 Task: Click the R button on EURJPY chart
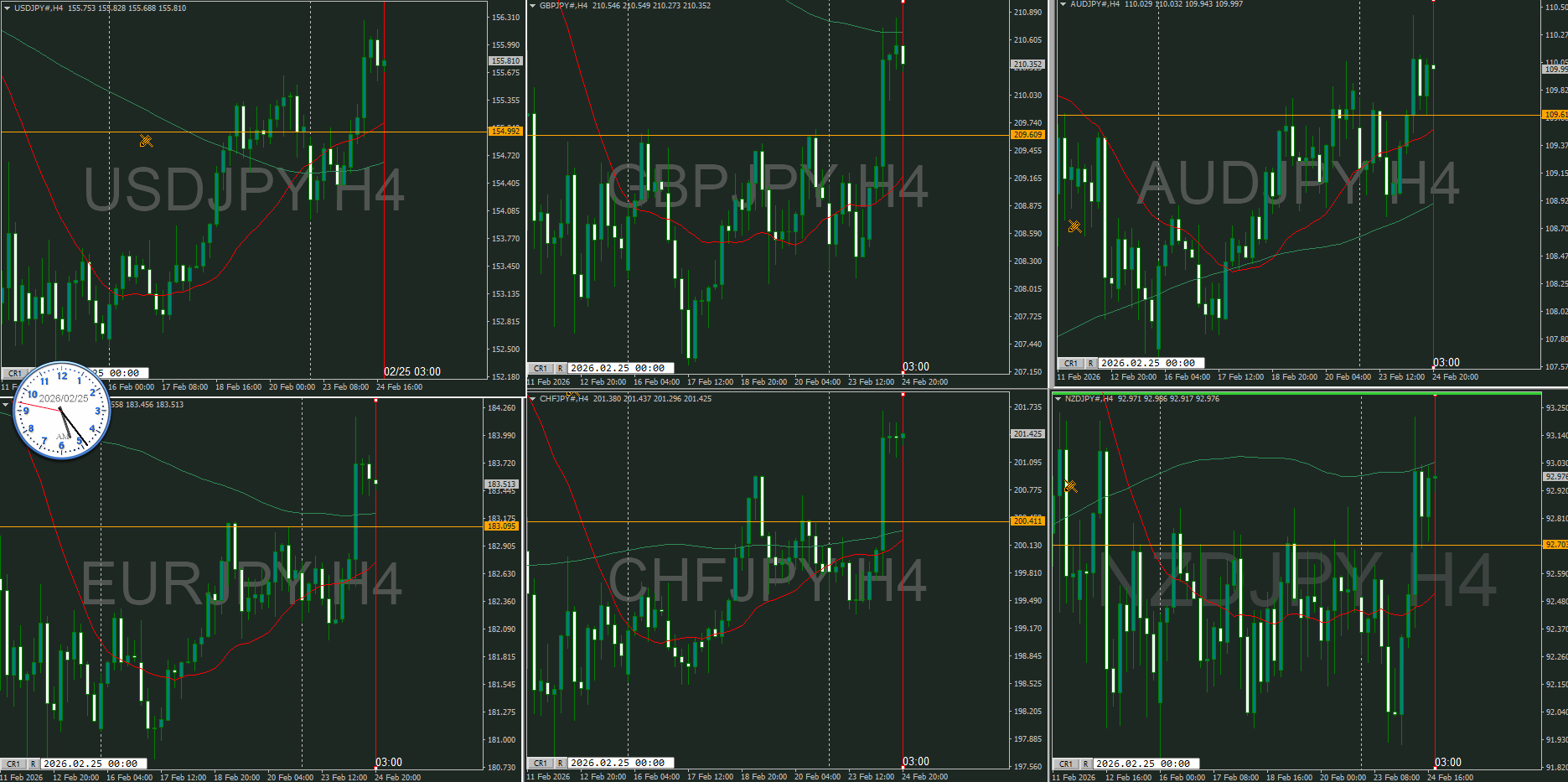[33, 764]
